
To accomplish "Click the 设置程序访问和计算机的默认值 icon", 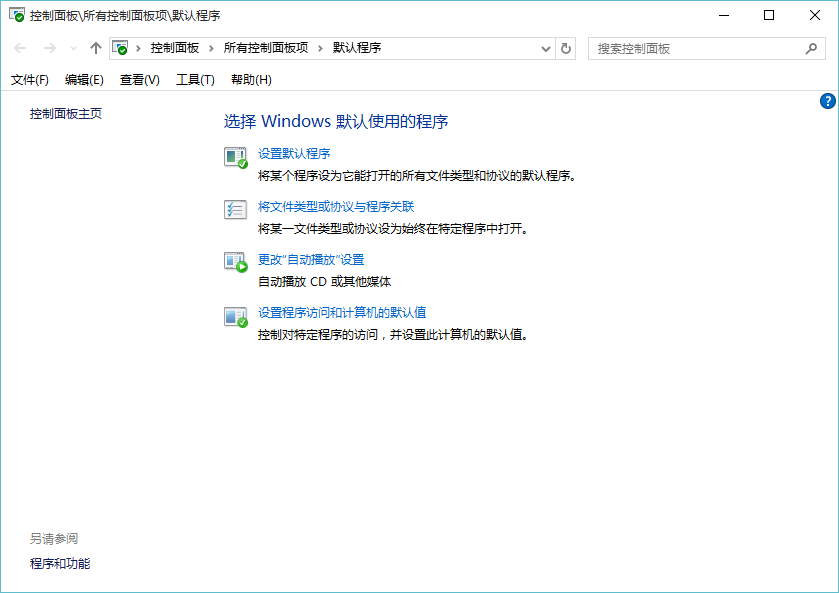I will 235,316.
